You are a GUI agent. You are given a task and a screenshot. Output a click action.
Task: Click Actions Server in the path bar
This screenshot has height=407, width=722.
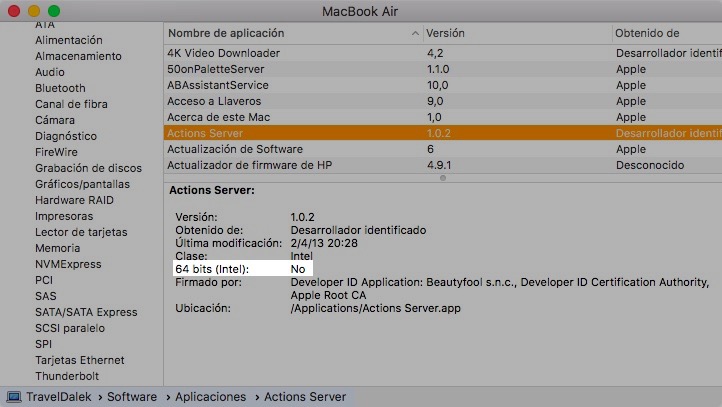[x=305, y=397]
